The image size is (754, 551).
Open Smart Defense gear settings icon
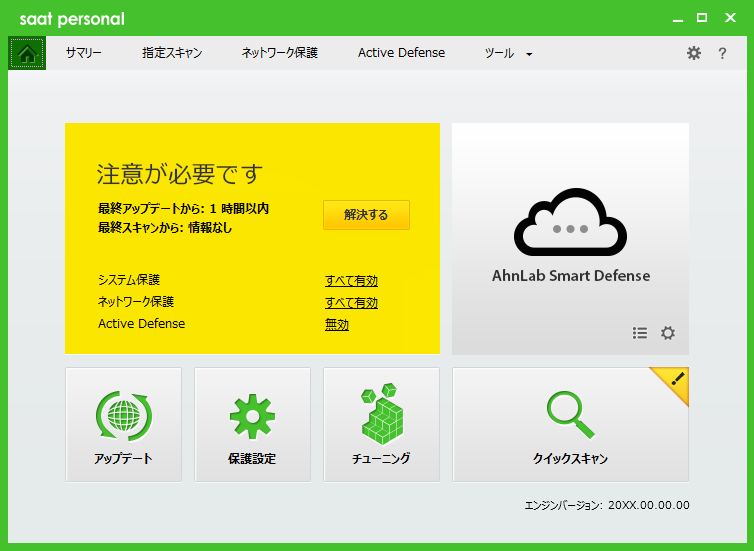(x=667, y=333)
